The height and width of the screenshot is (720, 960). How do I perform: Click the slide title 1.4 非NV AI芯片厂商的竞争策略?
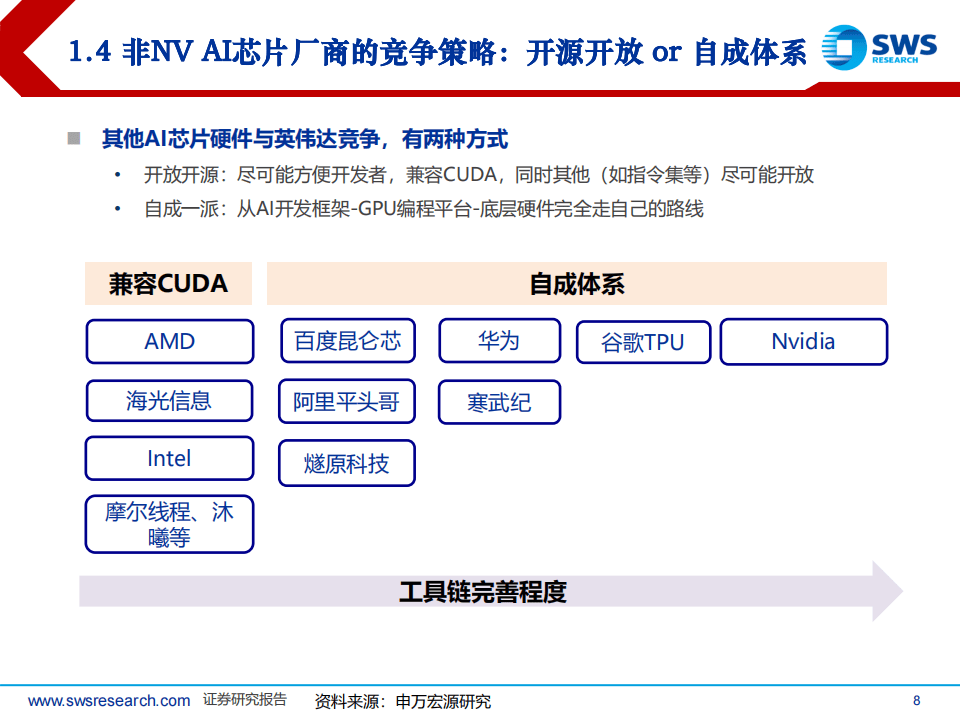(x=437, y=52)
